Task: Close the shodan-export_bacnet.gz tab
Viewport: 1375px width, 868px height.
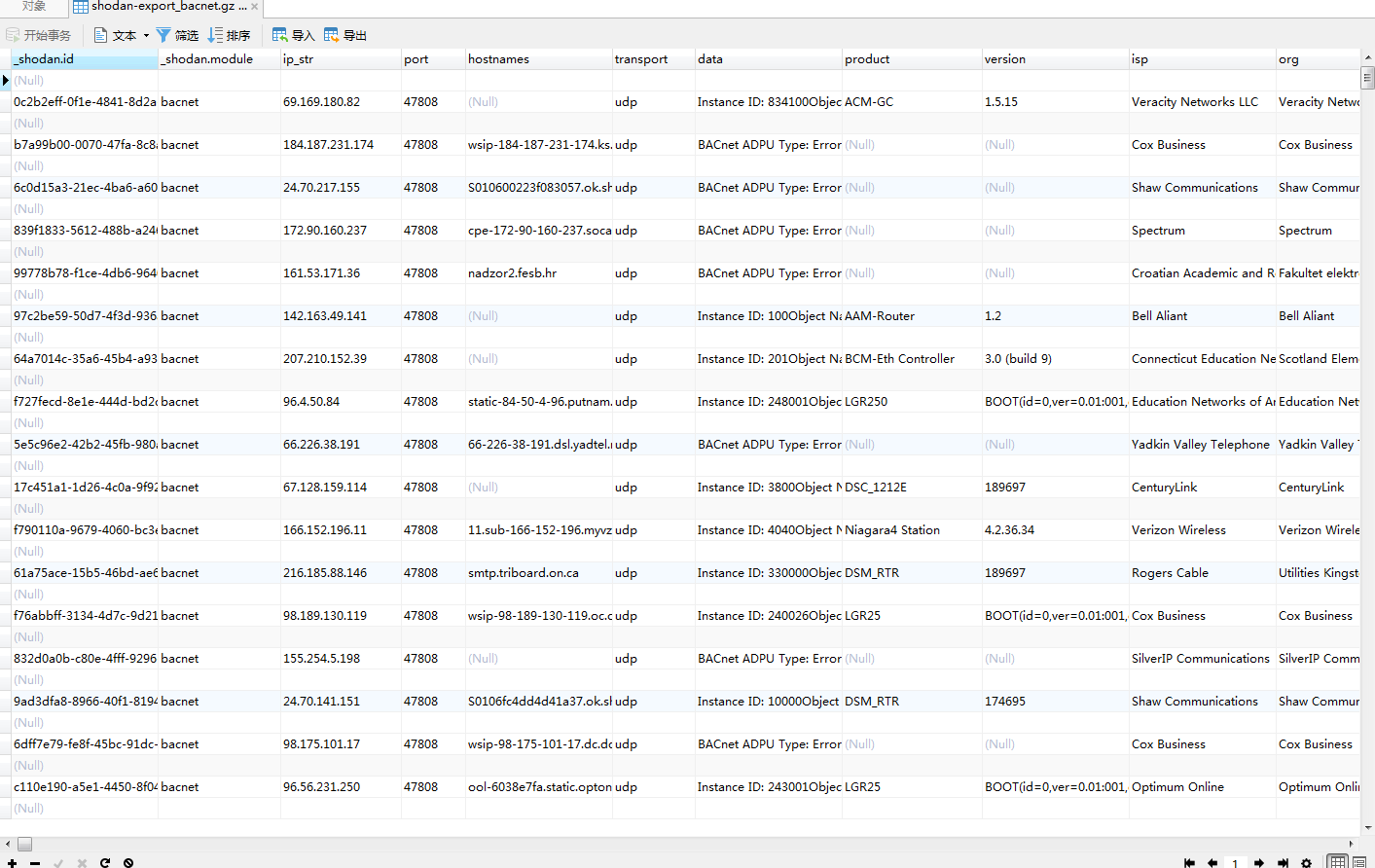Action: coord(255,7)
